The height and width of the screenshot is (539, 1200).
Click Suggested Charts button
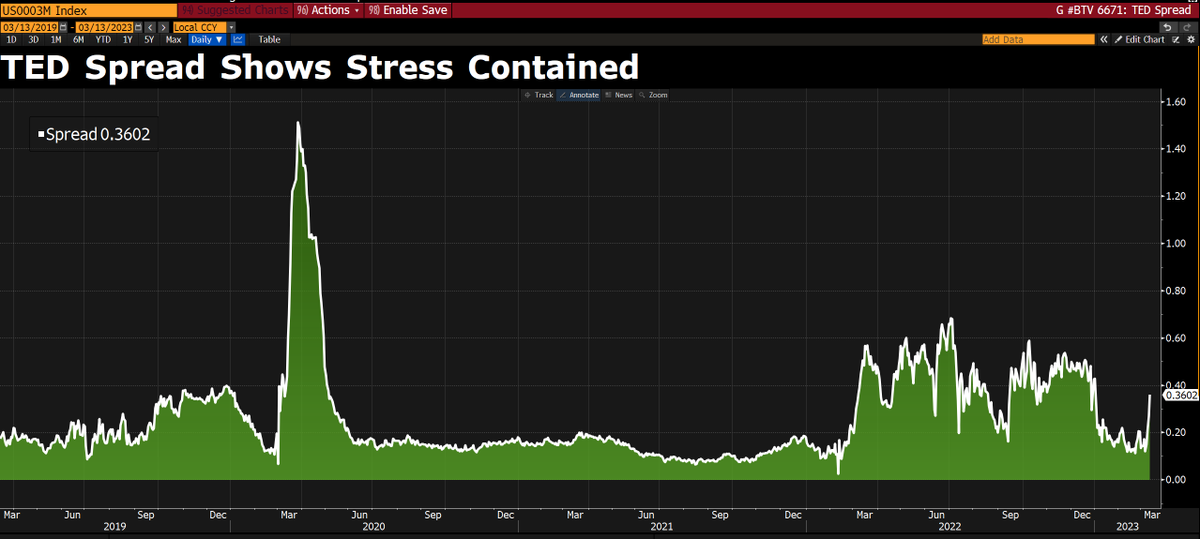tap(235, 10)
